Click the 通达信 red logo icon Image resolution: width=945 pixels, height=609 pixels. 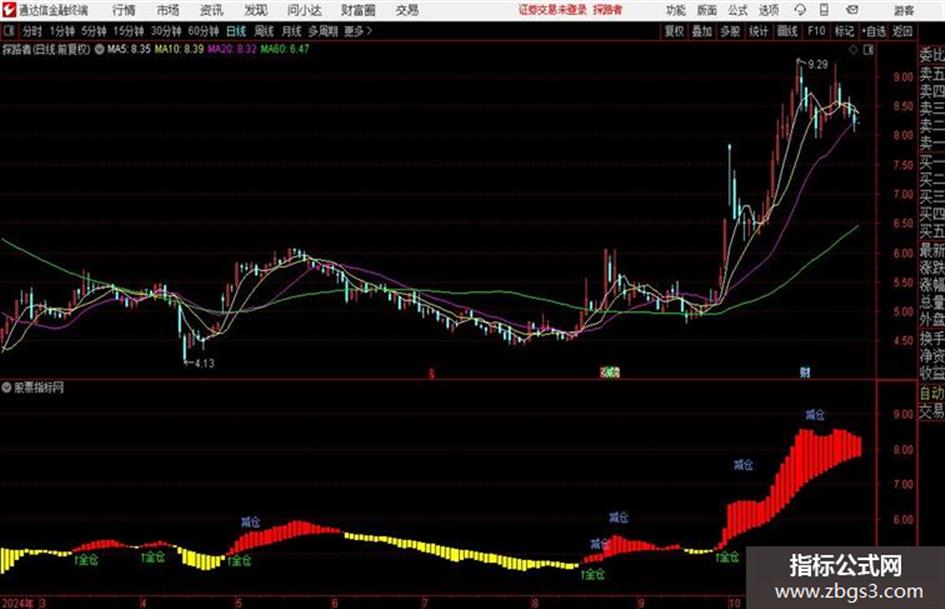coord(8,10)
